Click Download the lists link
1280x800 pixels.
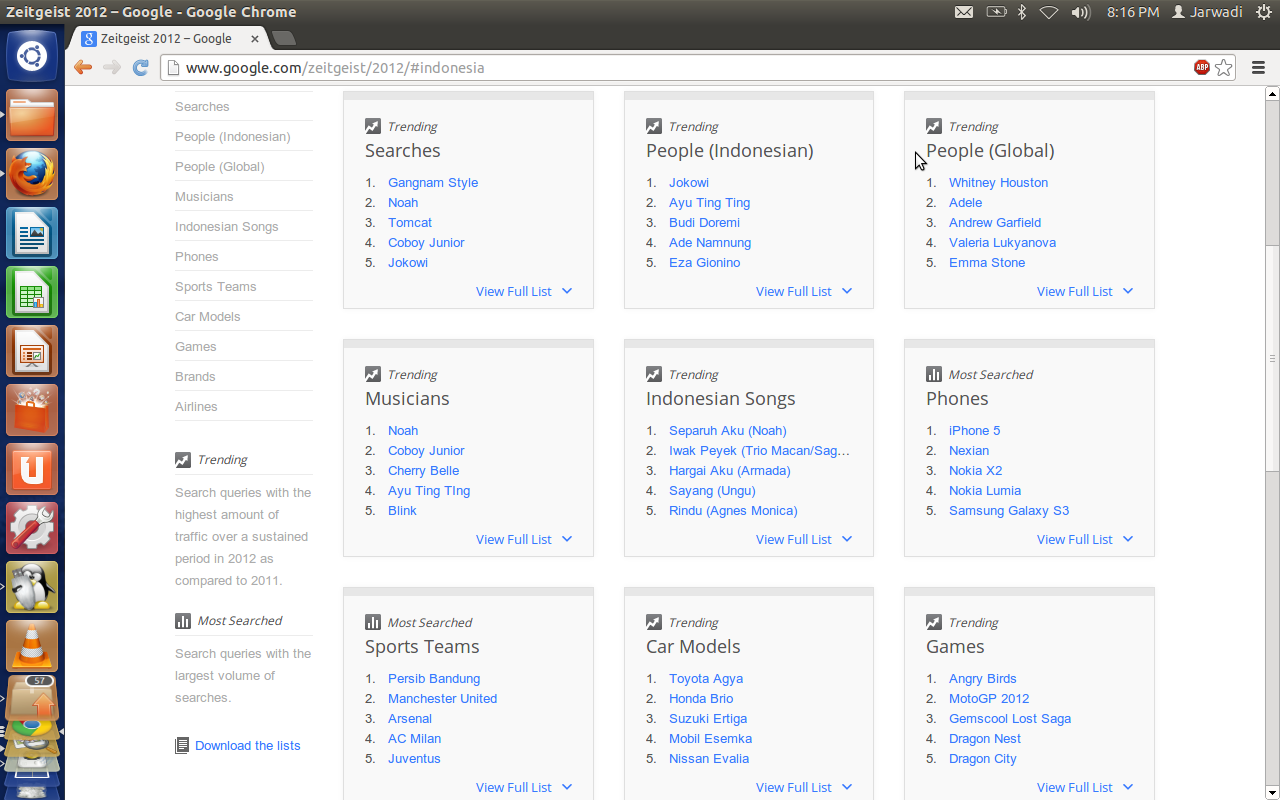coord(247,746)
